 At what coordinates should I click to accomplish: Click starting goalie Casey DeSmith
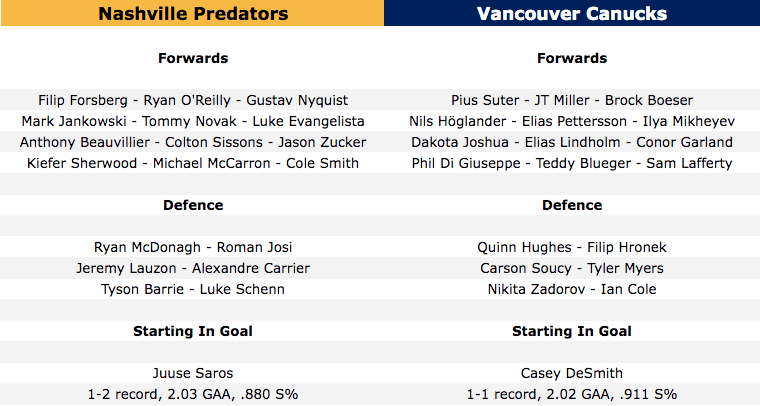click(571, 373)
